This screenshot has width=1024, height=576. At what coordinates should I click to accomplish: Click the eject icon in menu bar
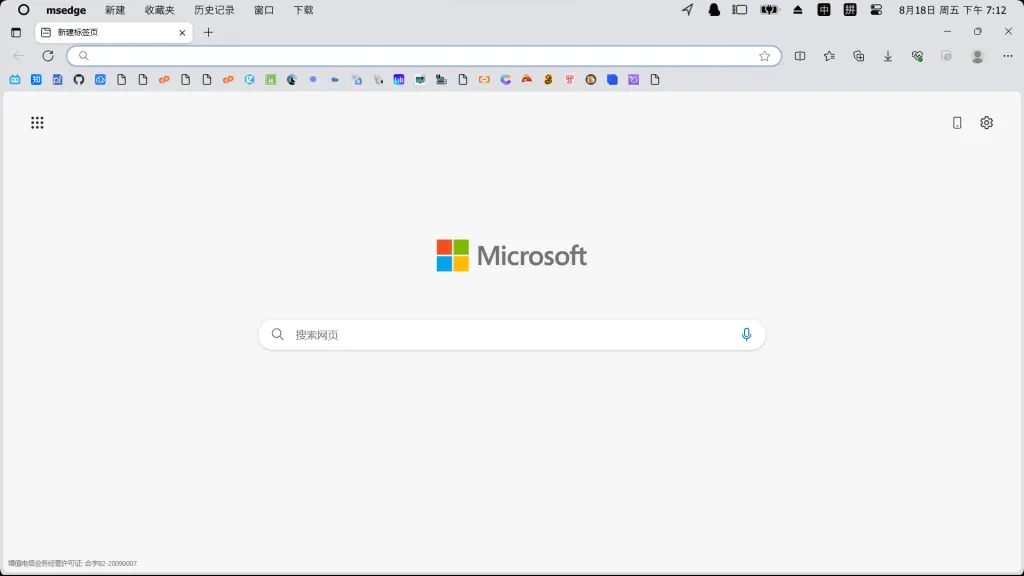(x=797, y=10)
